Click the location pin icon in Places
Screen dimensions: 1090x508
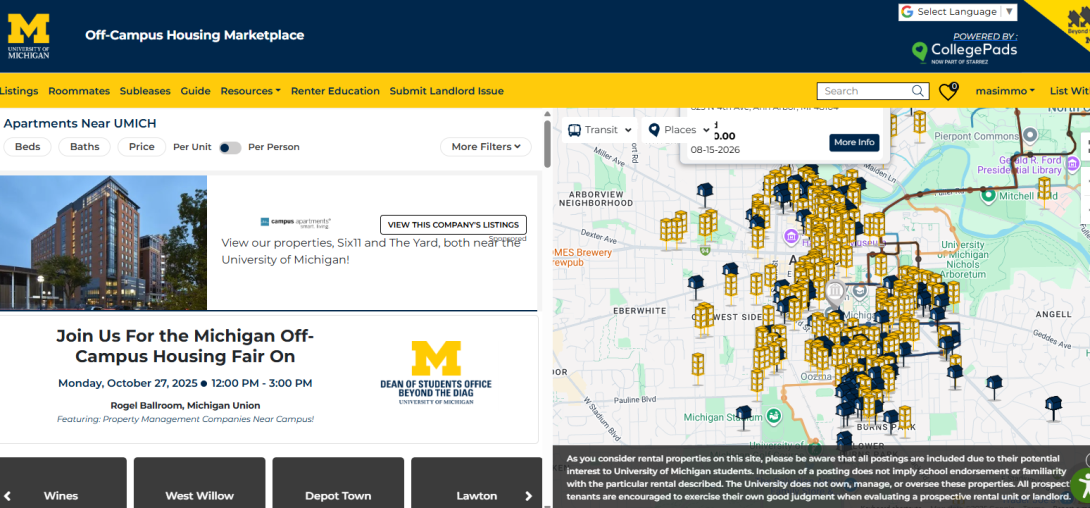(x=653, y=130)
